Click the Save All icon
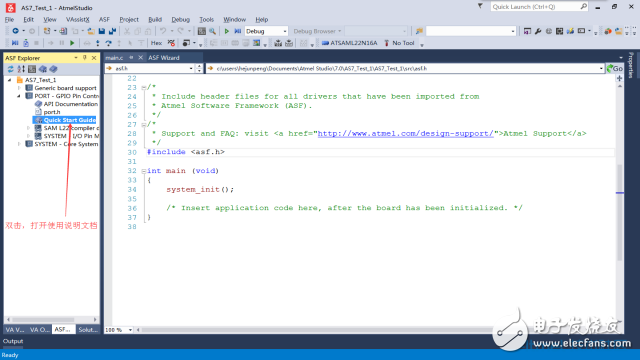The height and width of the screenshot is (360, 640). pyautogui.click(x=112, y=31)
